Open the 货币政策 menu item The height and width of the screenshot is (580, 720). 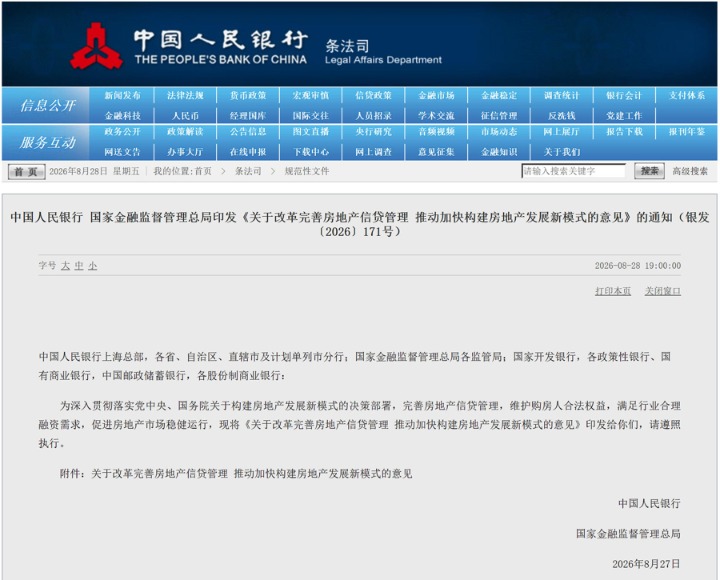[248, 96]
